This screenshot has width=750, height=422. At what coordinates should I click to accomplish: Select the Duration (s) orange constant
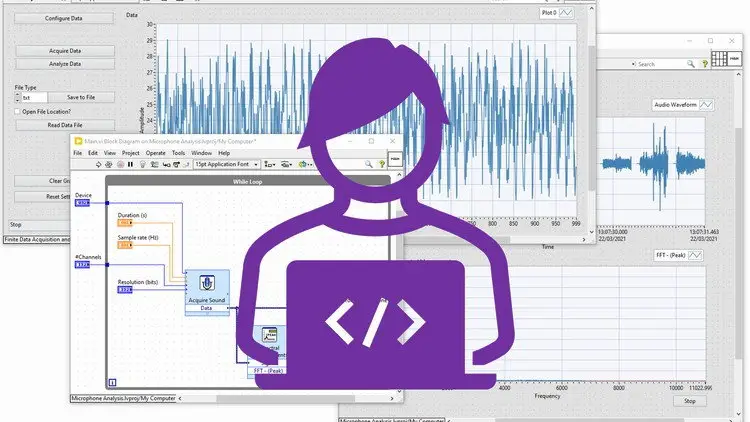(x=125, y=223)
